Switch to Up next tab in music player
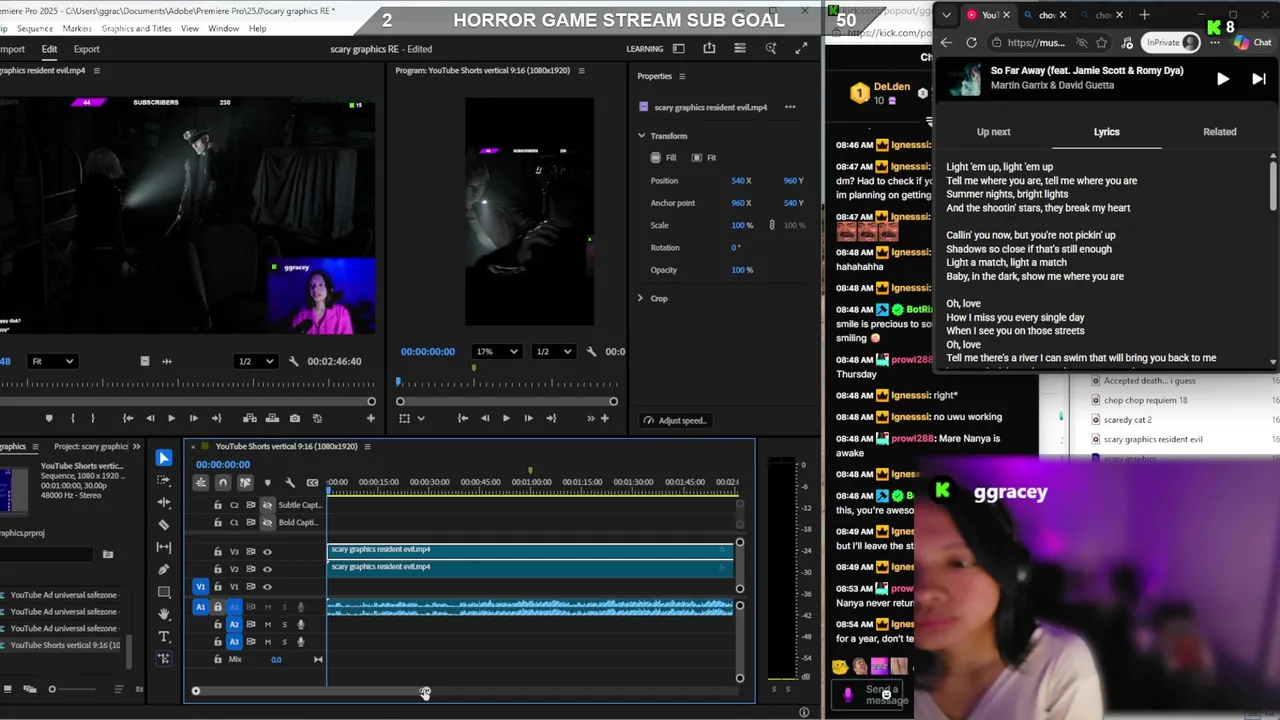 993,132
